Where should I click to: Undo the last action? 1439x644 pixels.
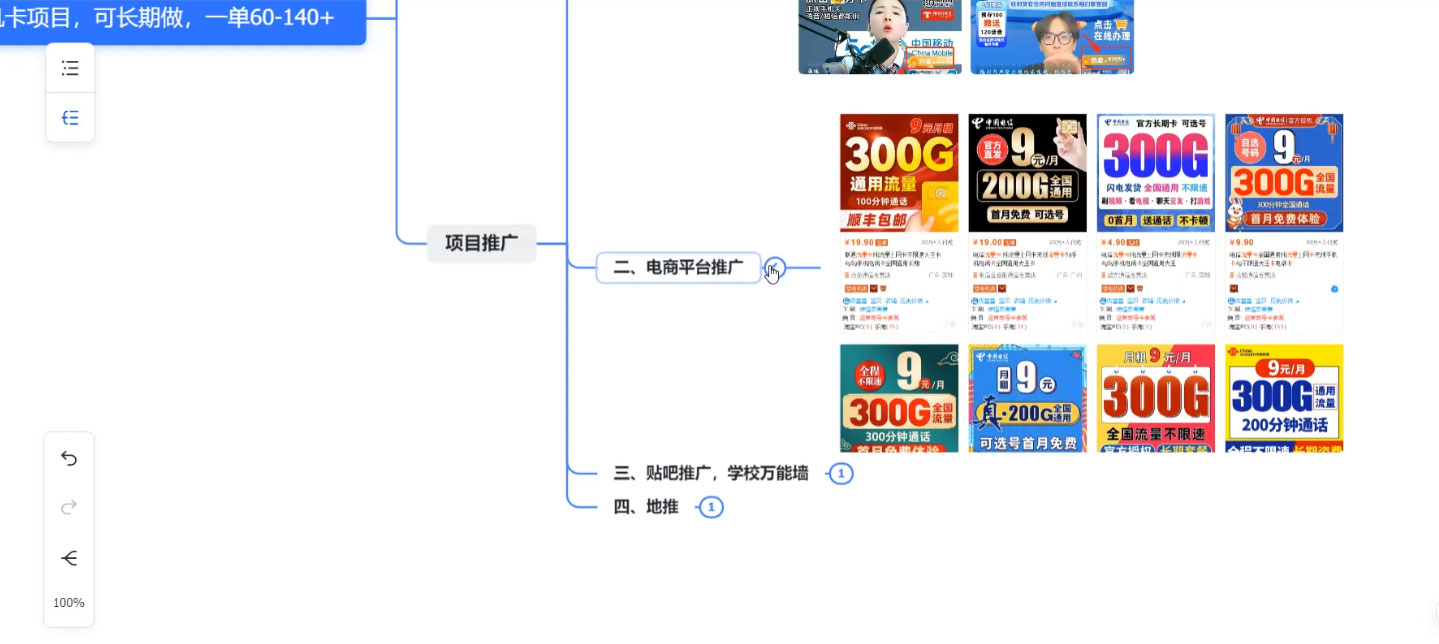pos(69,458)
